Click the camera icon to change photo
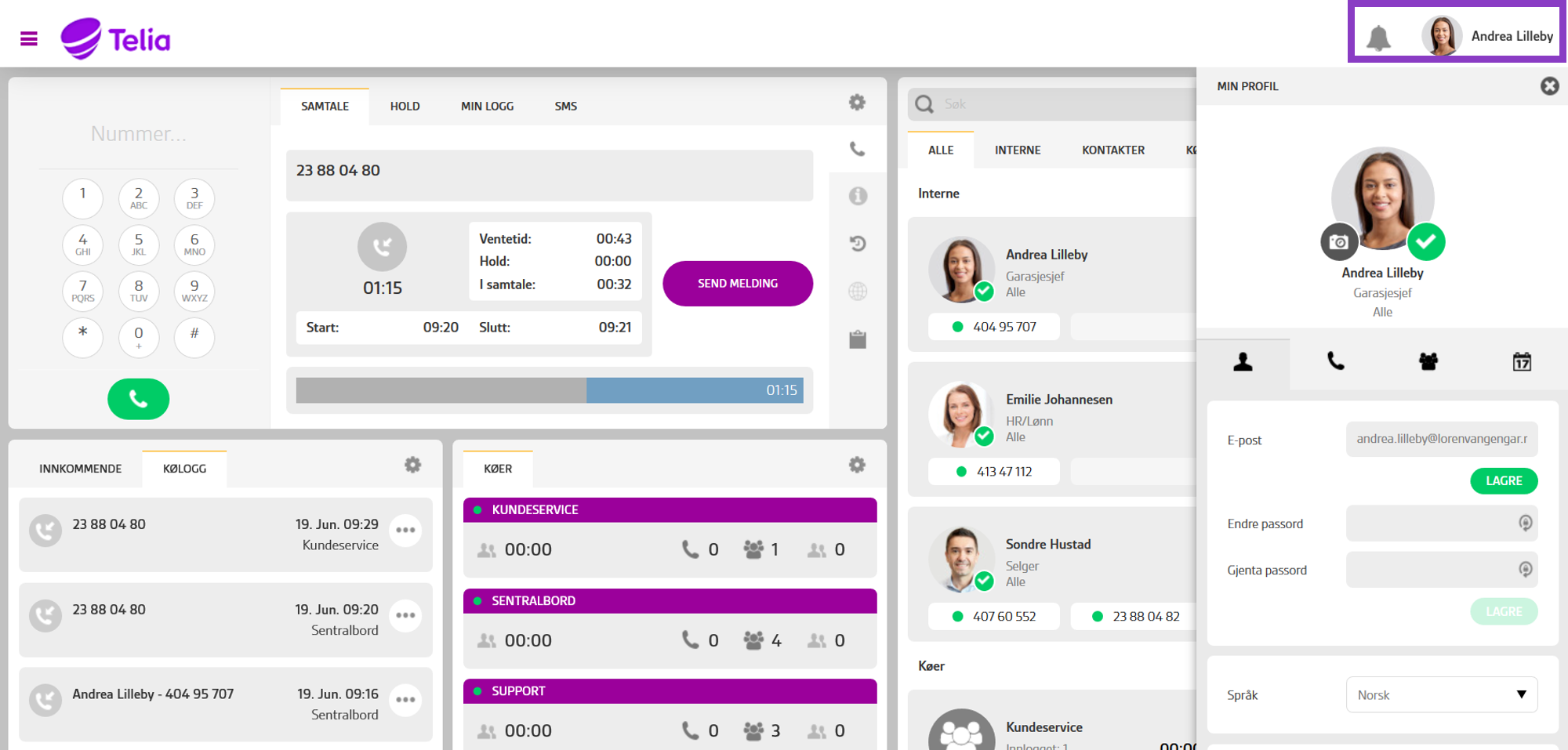Viewport: 1568px width, 750px height. 1338,242
